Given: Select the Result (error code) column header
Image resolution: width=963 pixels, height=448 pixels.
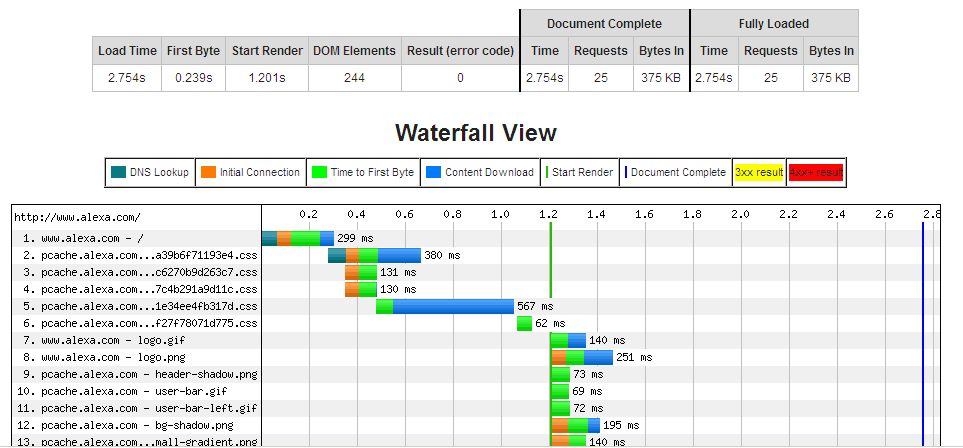Looking at the screenshot, I should click(x=460, y=51).
